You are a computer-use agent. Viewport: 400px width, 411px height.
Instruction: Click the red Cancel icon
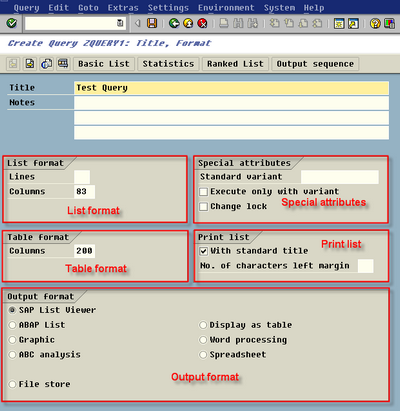pyautogui.click(x=202, y=23)
